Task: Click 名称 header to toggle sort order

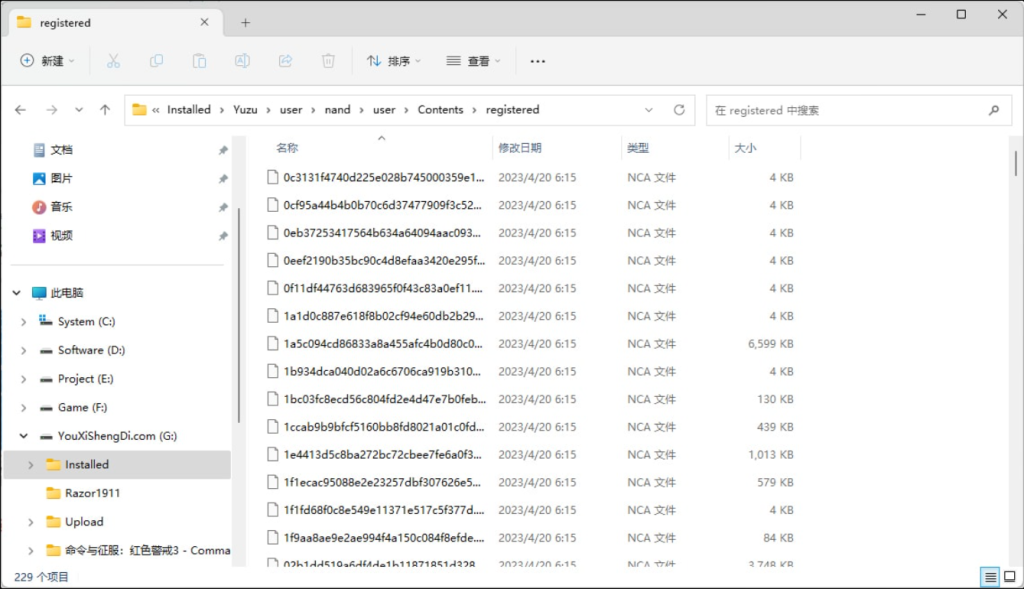Action: click(x=287, y=146)
